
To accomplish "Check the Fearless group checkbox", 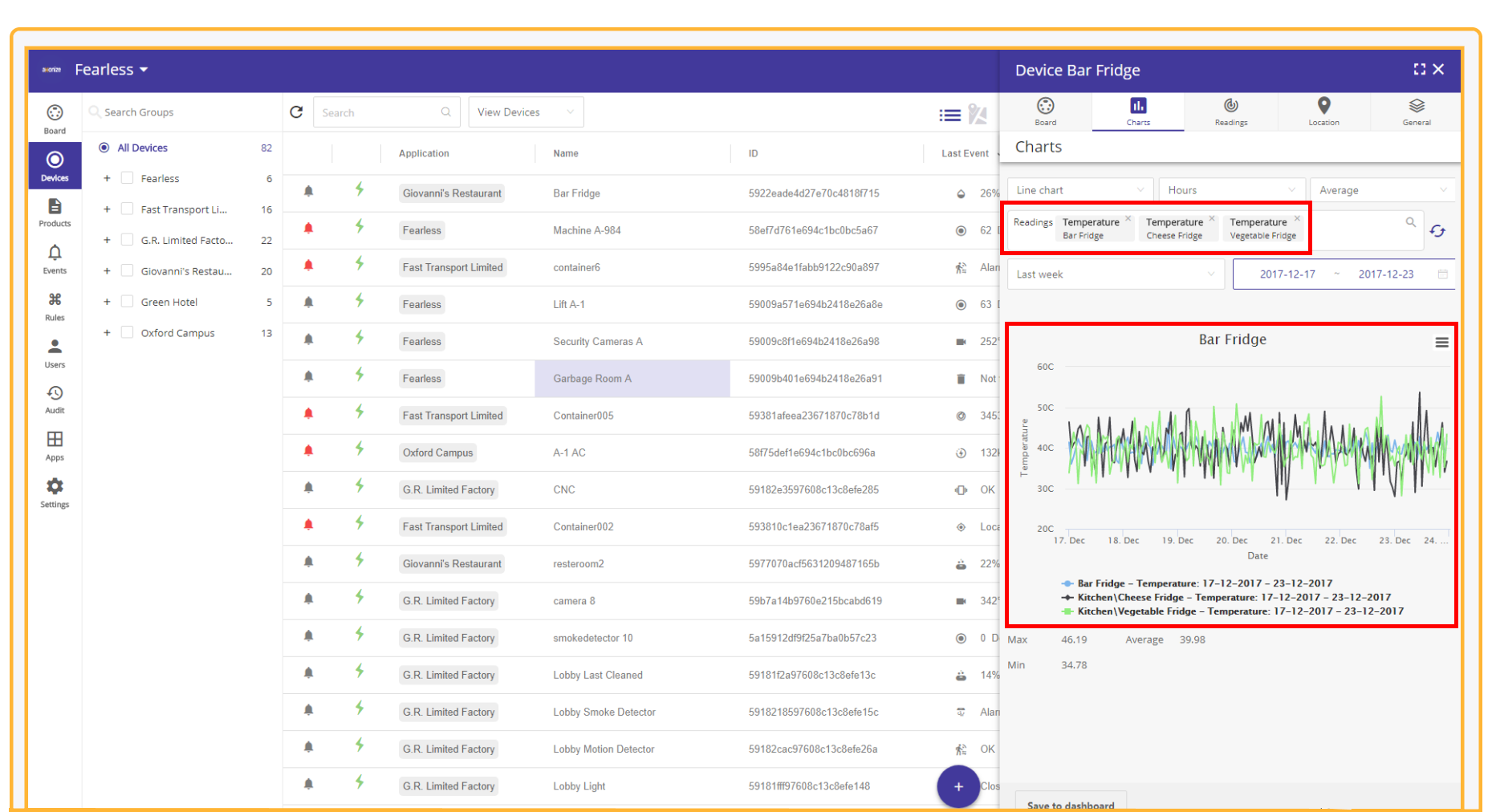I will coord(127,178).
